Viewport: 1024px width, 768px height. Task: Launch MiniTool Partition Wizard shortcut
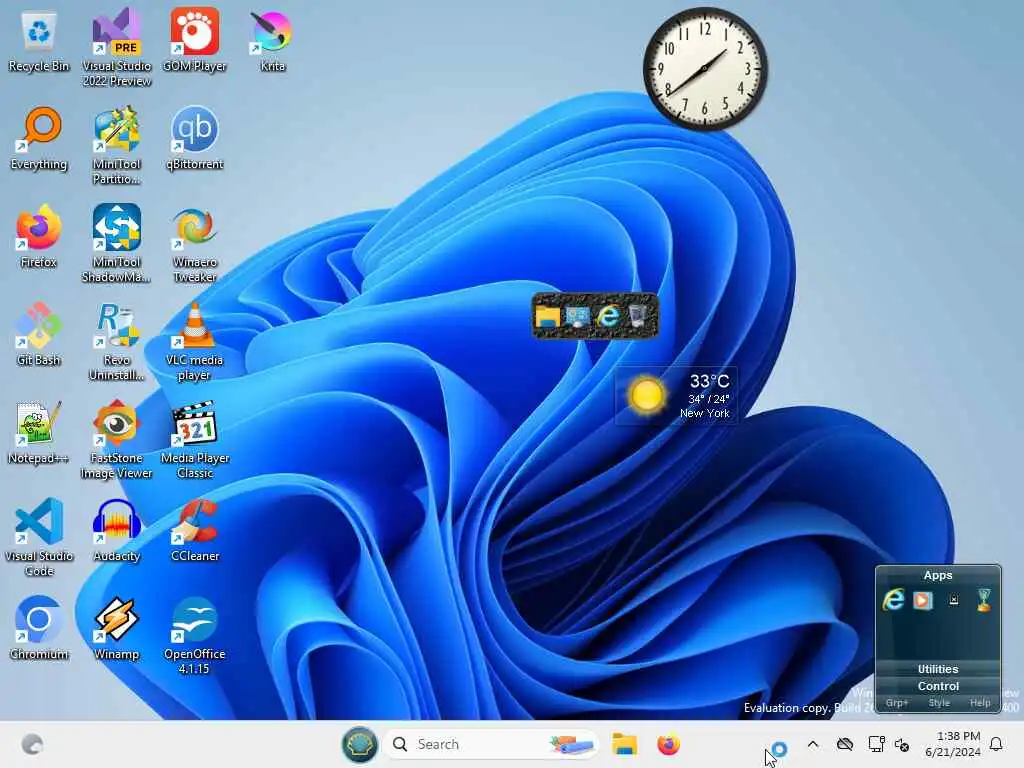point(116,146)
